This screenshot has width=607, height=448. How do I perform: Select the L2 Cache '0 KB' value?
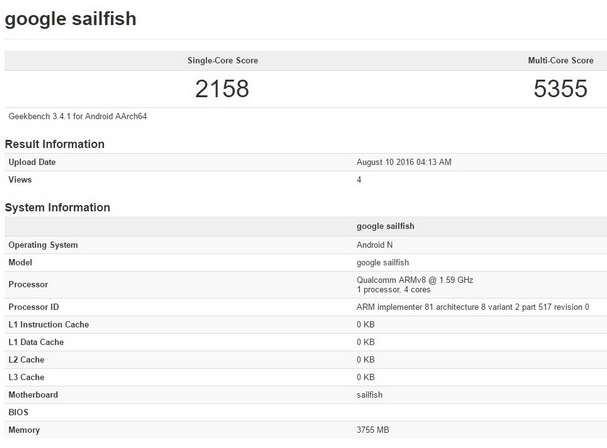(365, 360)
